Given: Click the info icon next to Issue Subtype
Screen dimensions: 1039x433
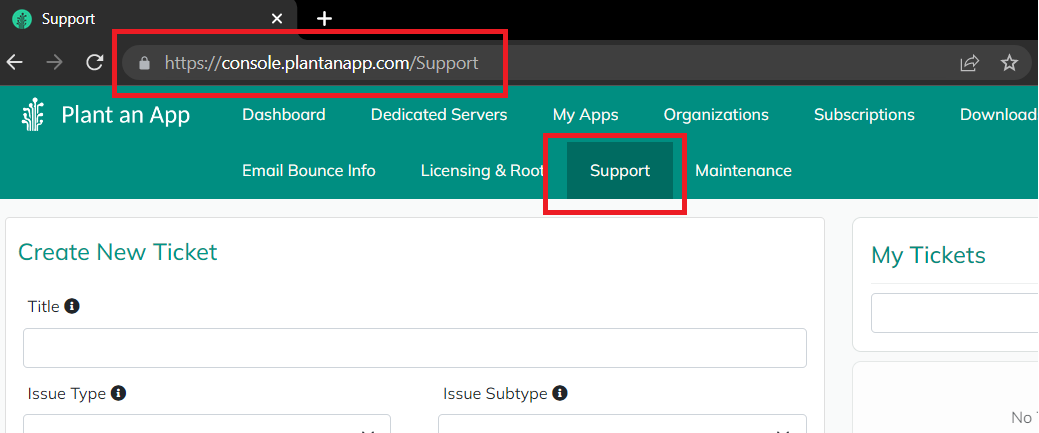Looking at the screenshot, I should point(560,394).
